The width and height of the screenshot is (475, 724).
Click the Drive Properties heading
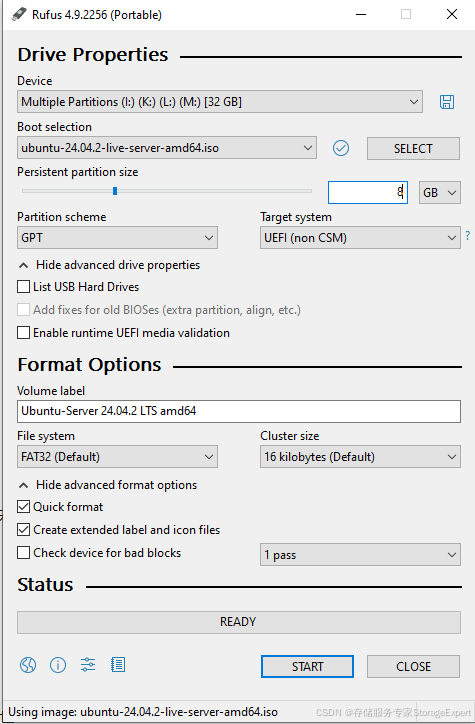pos(93,54)
